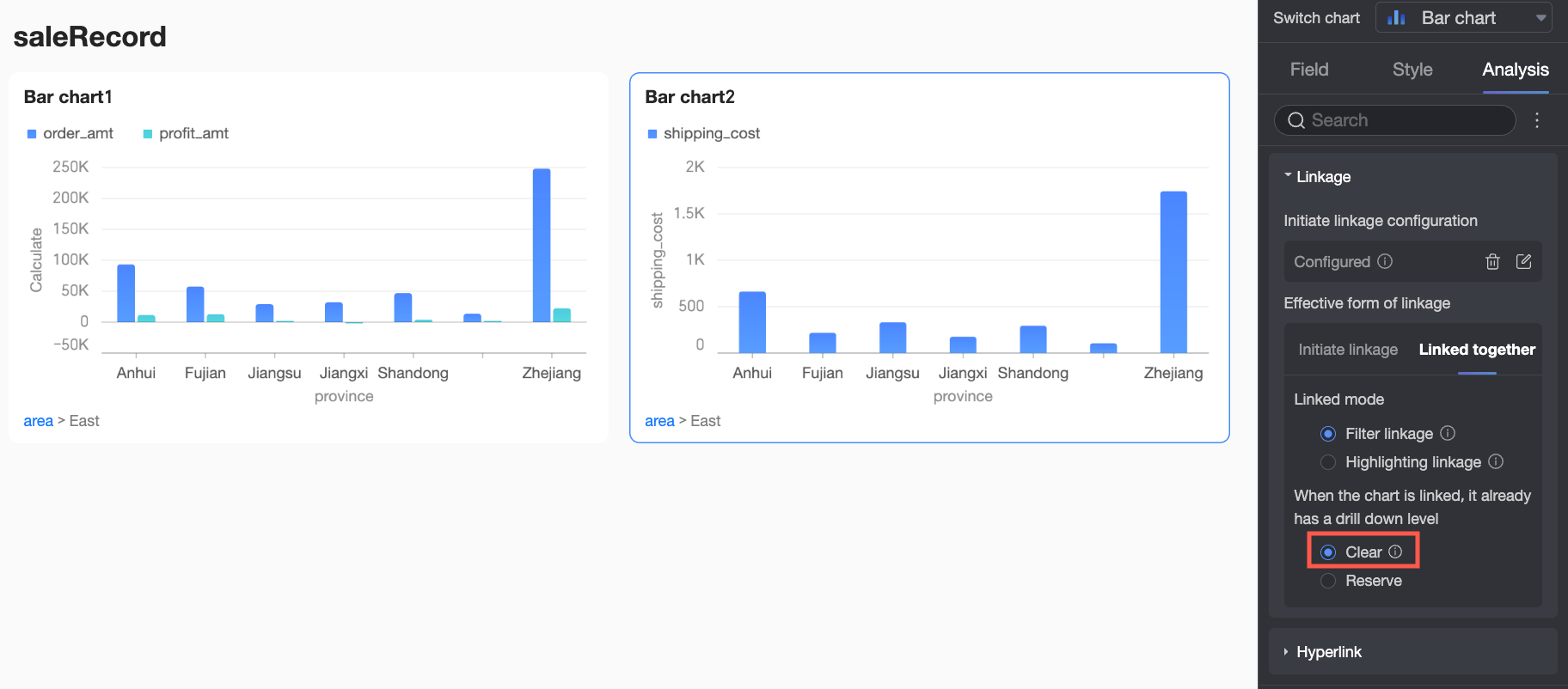
Task: Select the Filter linkage radio option
Action: coord(1328,434)
